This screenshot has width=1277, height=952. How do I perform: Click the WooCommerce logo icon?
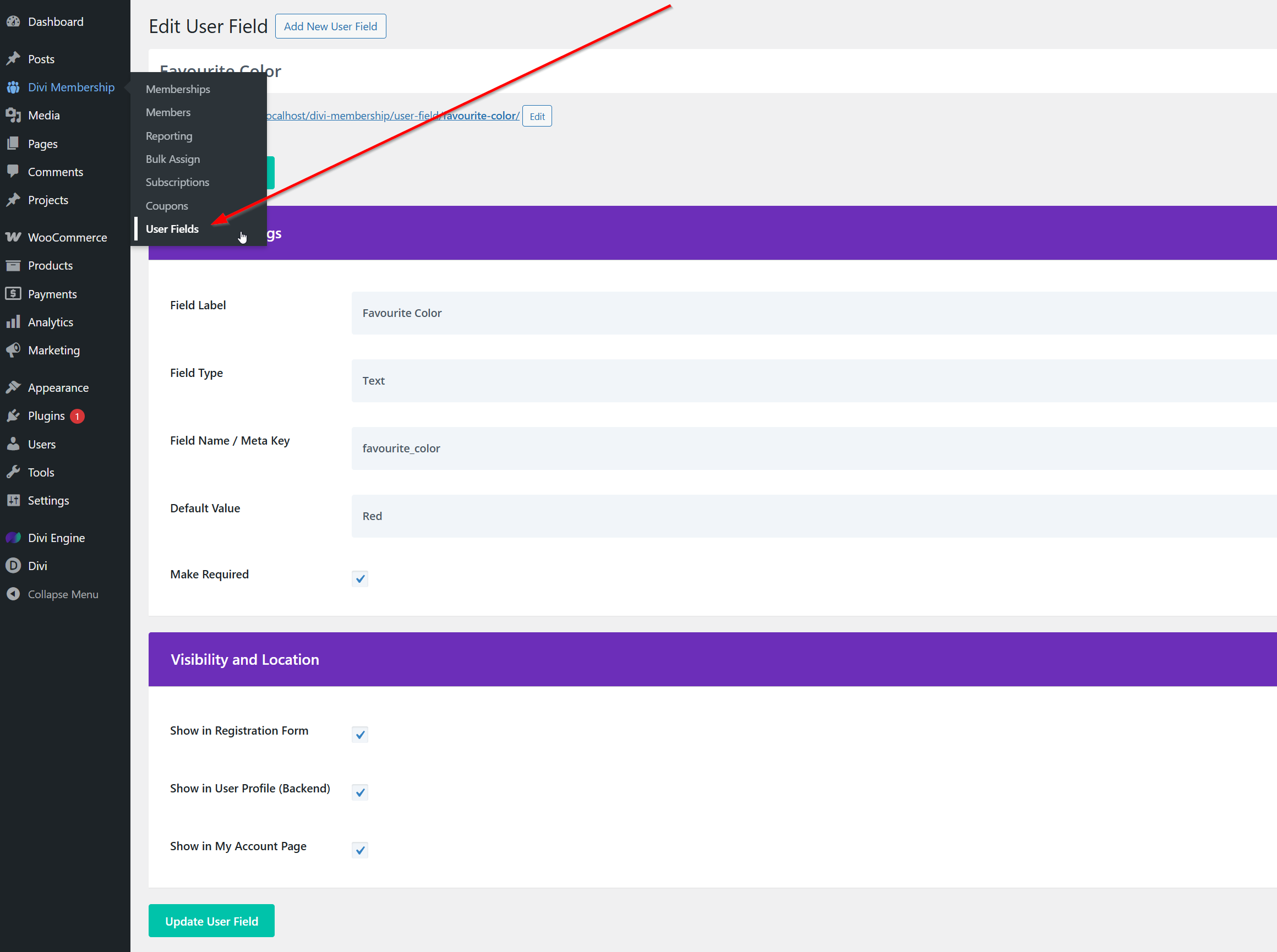pos(13,237)
